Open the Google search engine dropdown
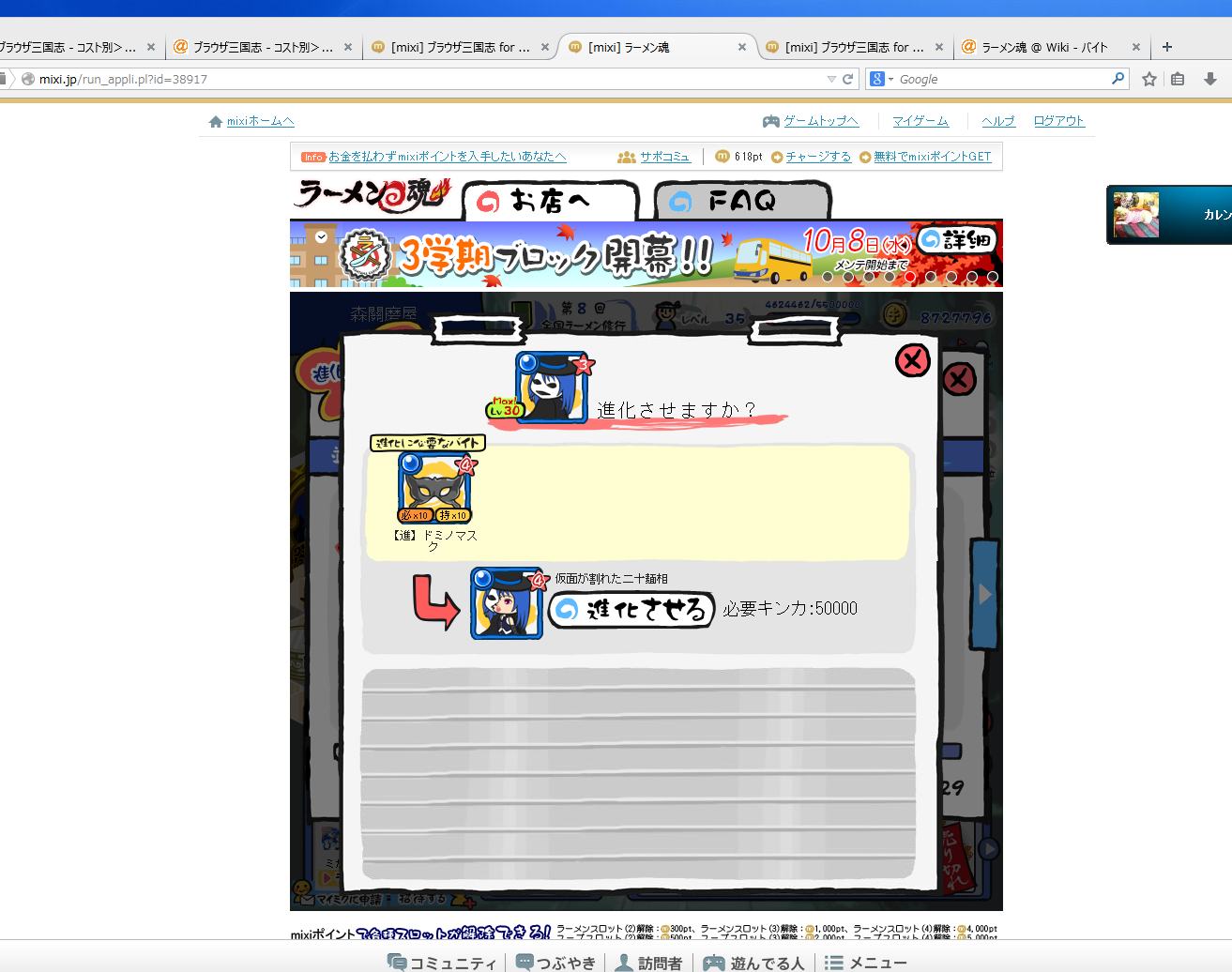 tap(881, 79)
